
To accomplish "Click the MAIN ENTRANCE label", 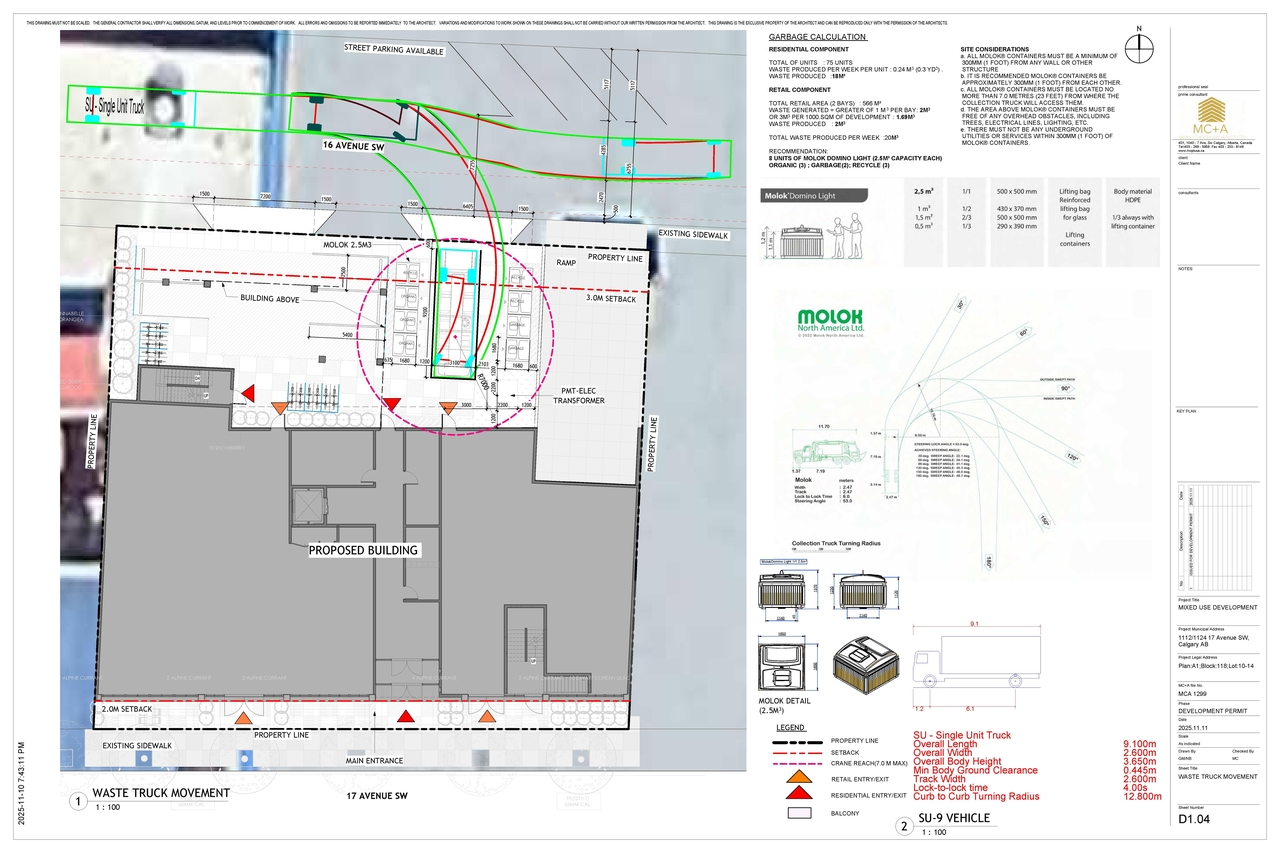I will pyautogui.click(x=377, y=760).
